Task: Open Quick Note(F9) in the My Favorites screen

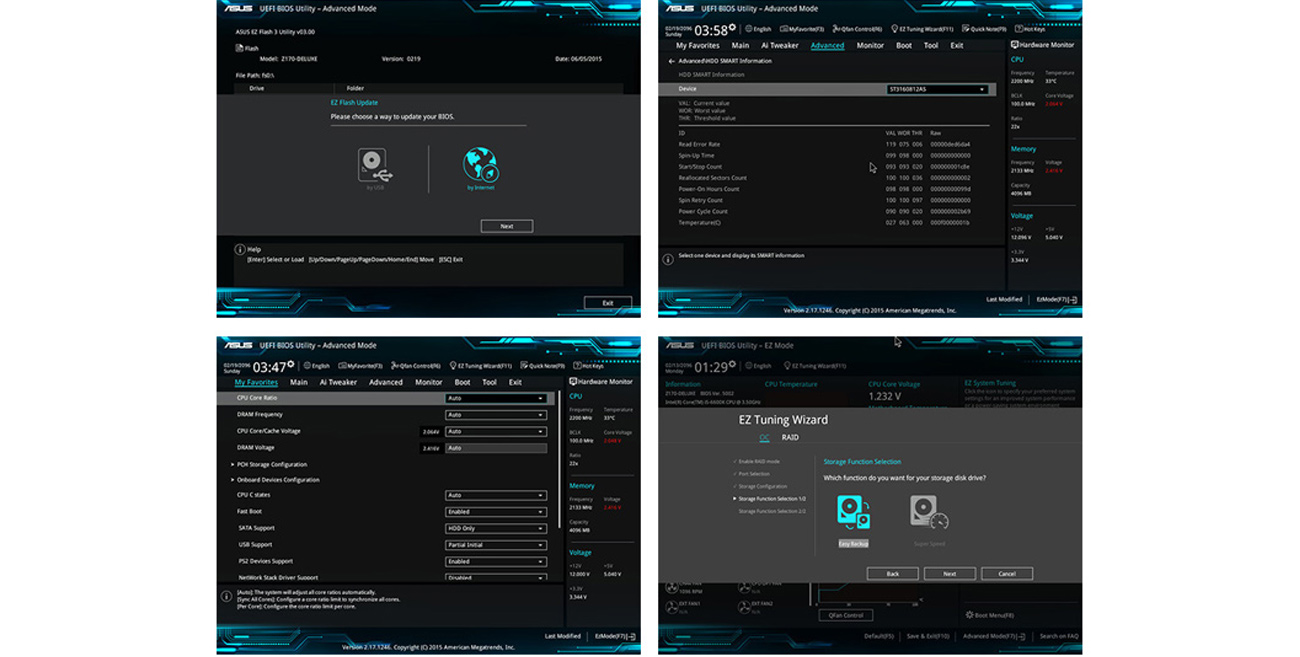Action: coord(540,366)
